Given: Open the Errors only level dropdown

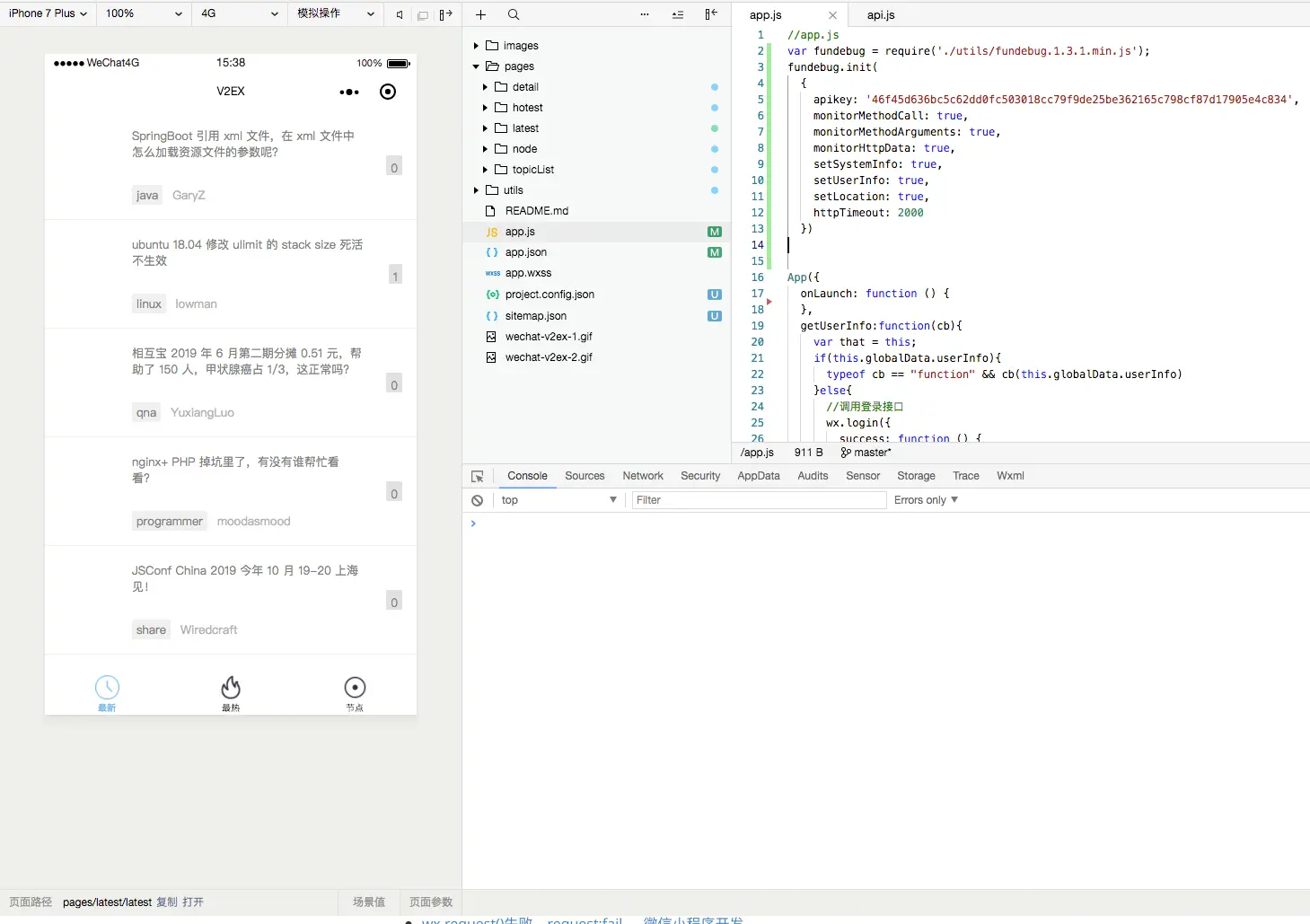Looking at the screenshot, I should 926,500.
